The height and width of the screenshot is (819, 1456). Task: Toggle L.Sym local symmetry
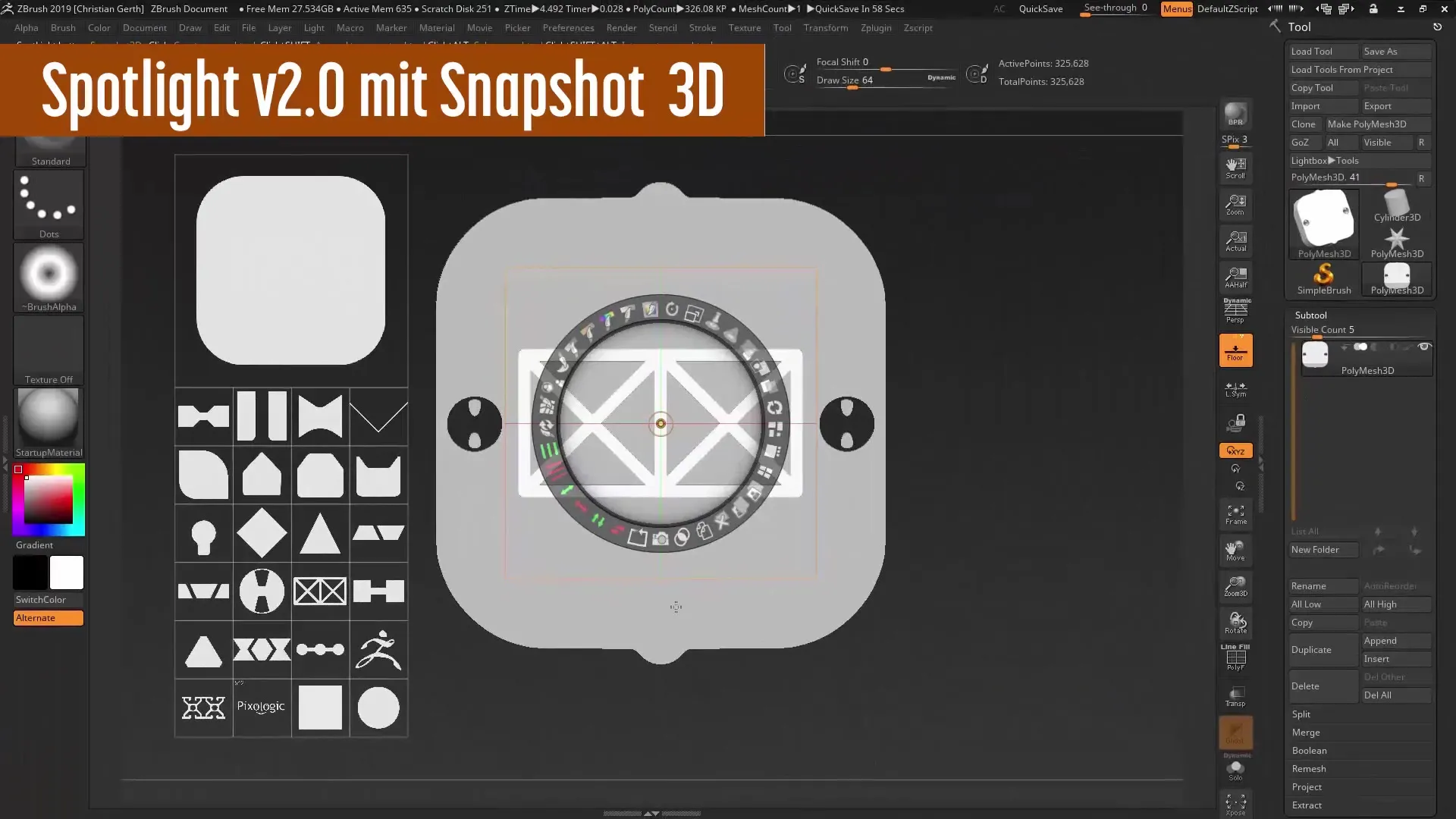pos(1235,390)
